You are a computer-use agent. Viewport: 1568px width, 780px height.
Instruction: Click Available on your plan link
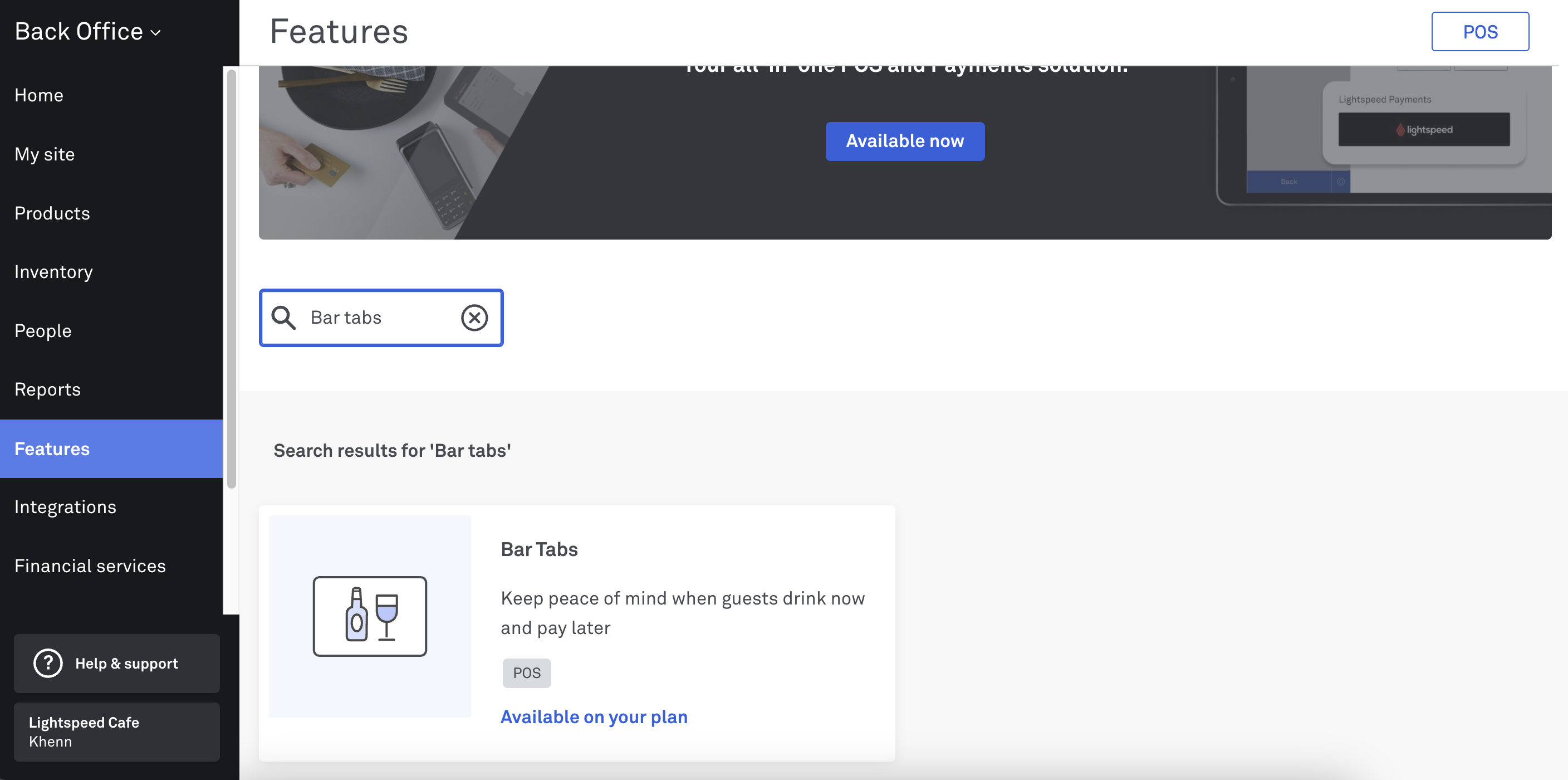click(x=594, y=716)
